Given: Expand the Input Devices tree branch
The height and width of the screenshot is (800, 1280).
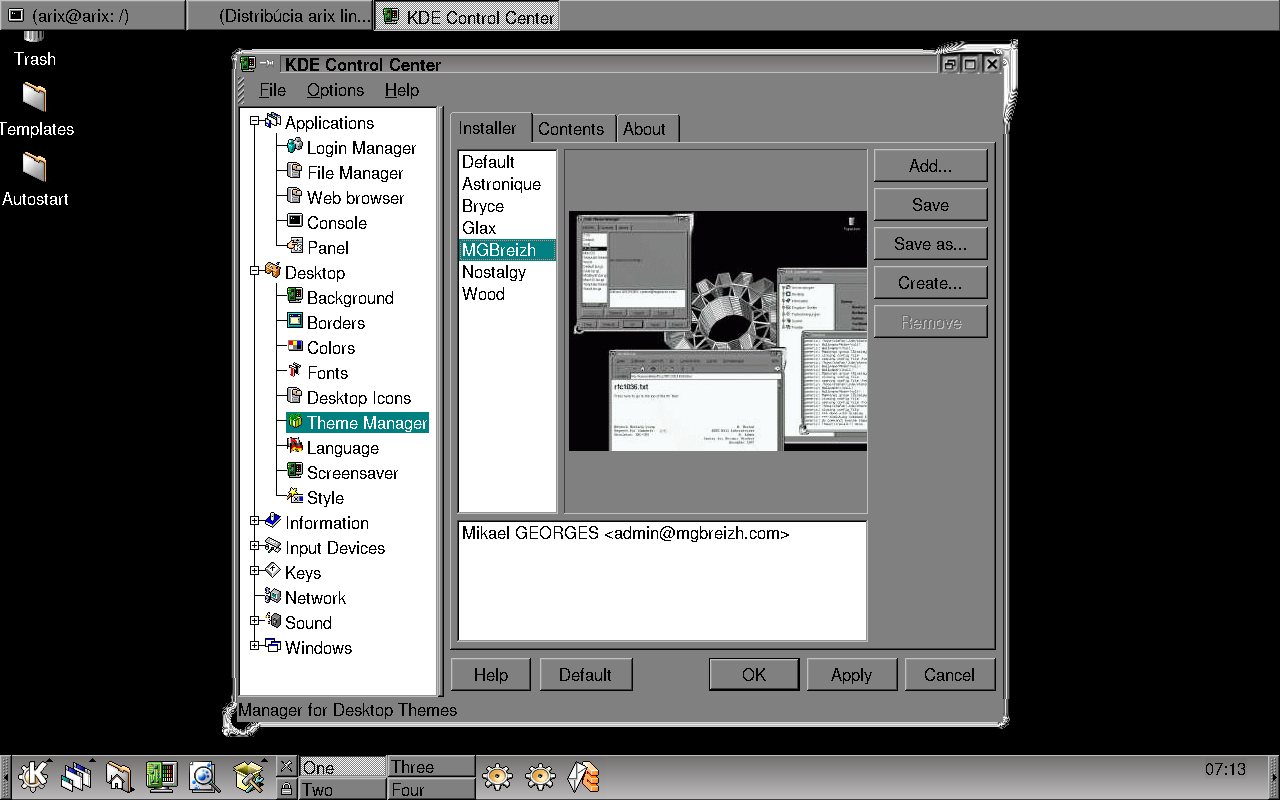Looking at the screenshot, I should pyautogui.click(x=256, y=545).
